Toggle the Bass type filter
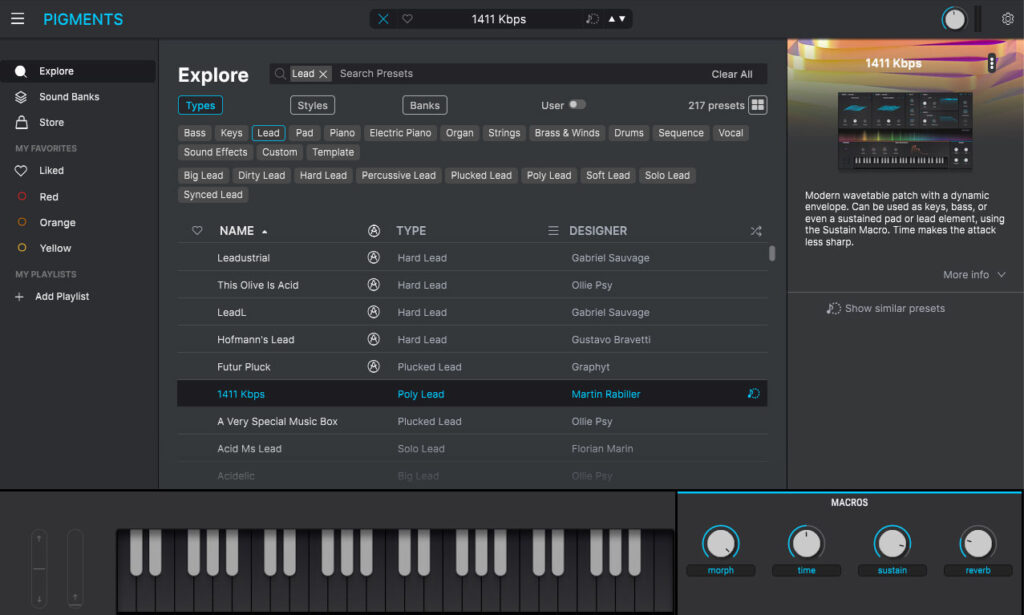Image resolution: width=1024 pixels, height=615 pixels. point(195,133)
